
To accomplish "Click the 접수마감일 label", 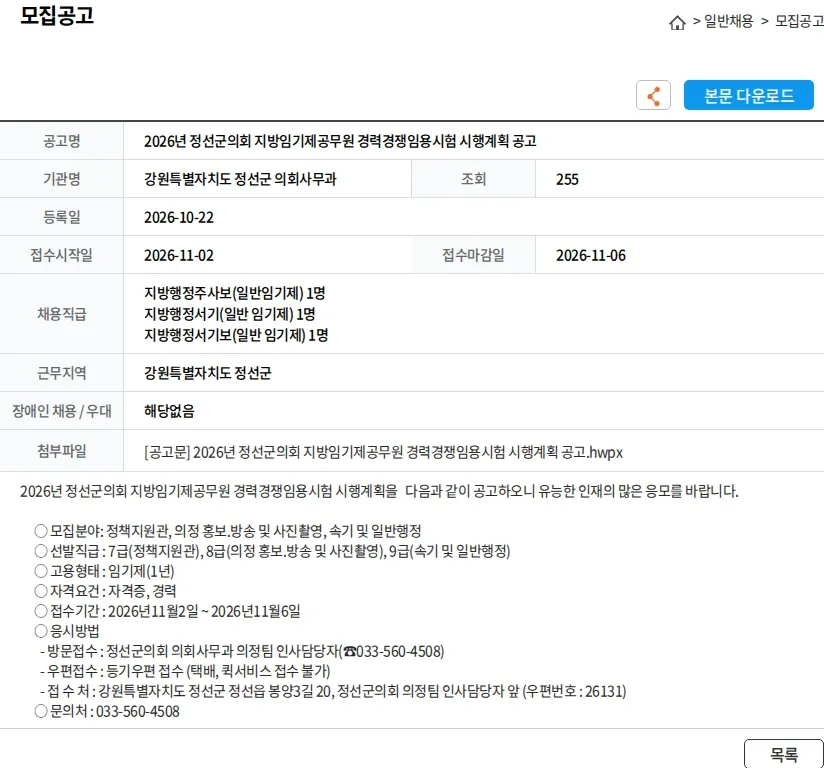I will tap(473, 255).
